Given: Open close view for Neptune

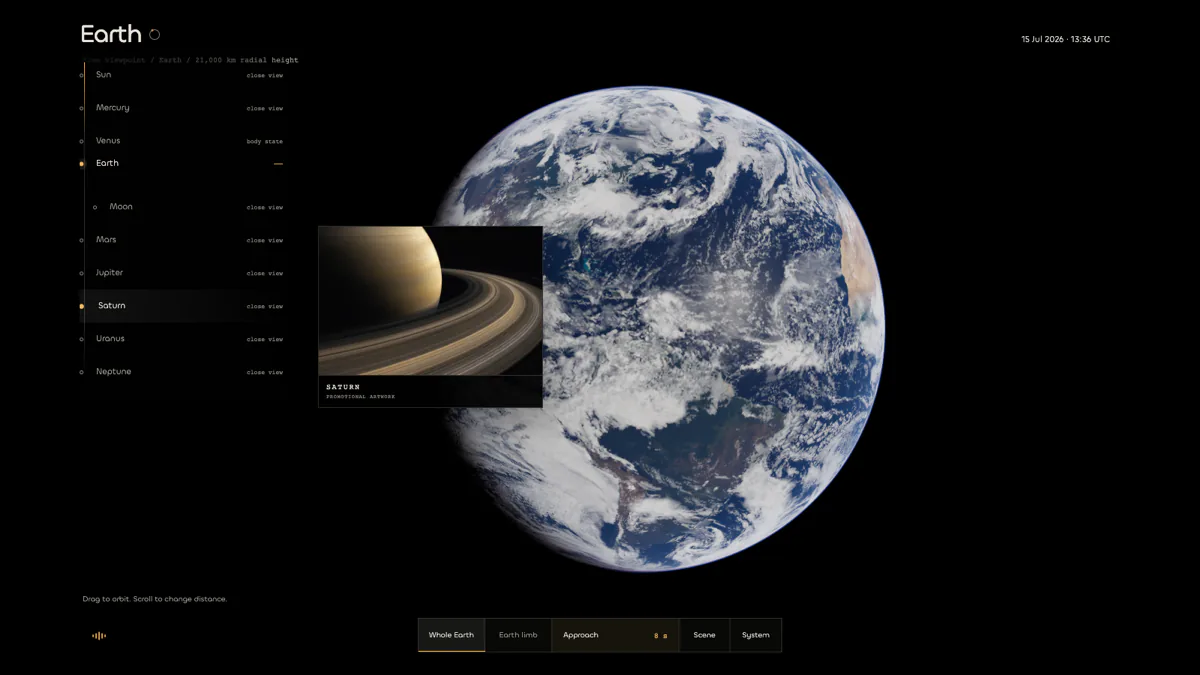Looking at the screenshot, I should point(265,373).
